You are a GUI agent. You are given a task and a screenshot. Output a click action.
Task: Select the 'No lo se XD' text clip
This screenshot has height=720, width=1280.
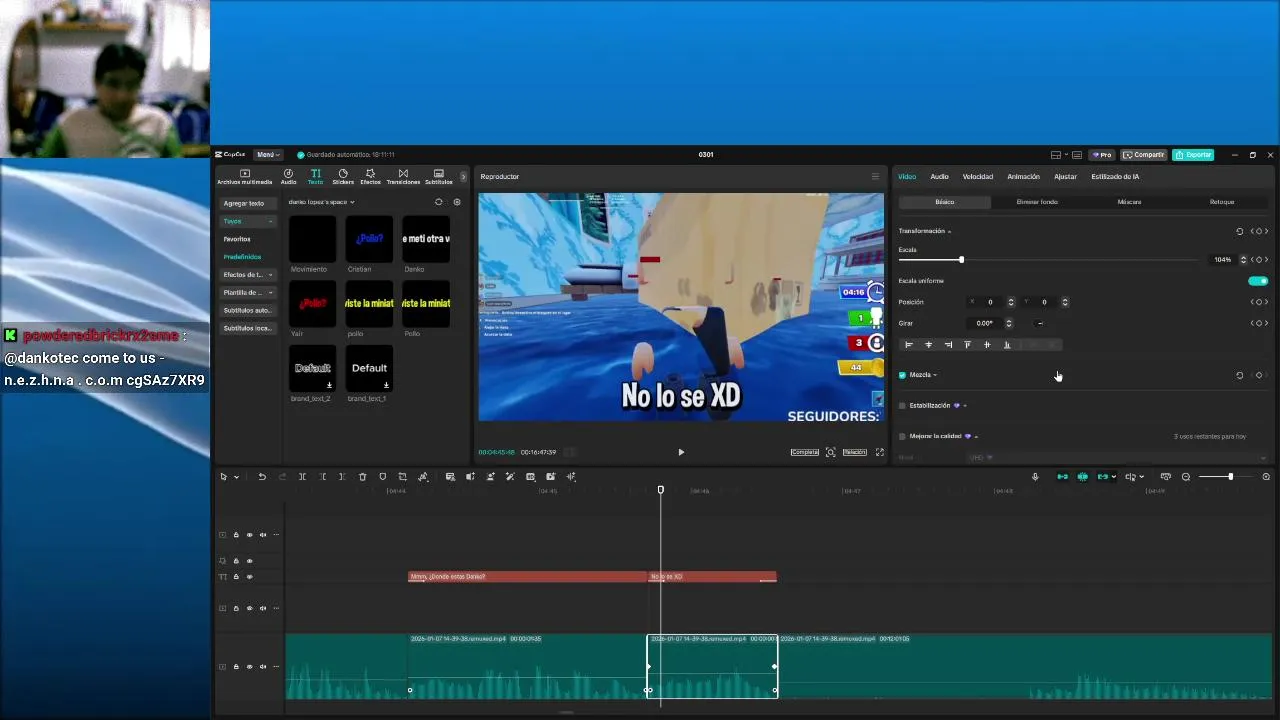pyautogui.click(x=712, y=577)
